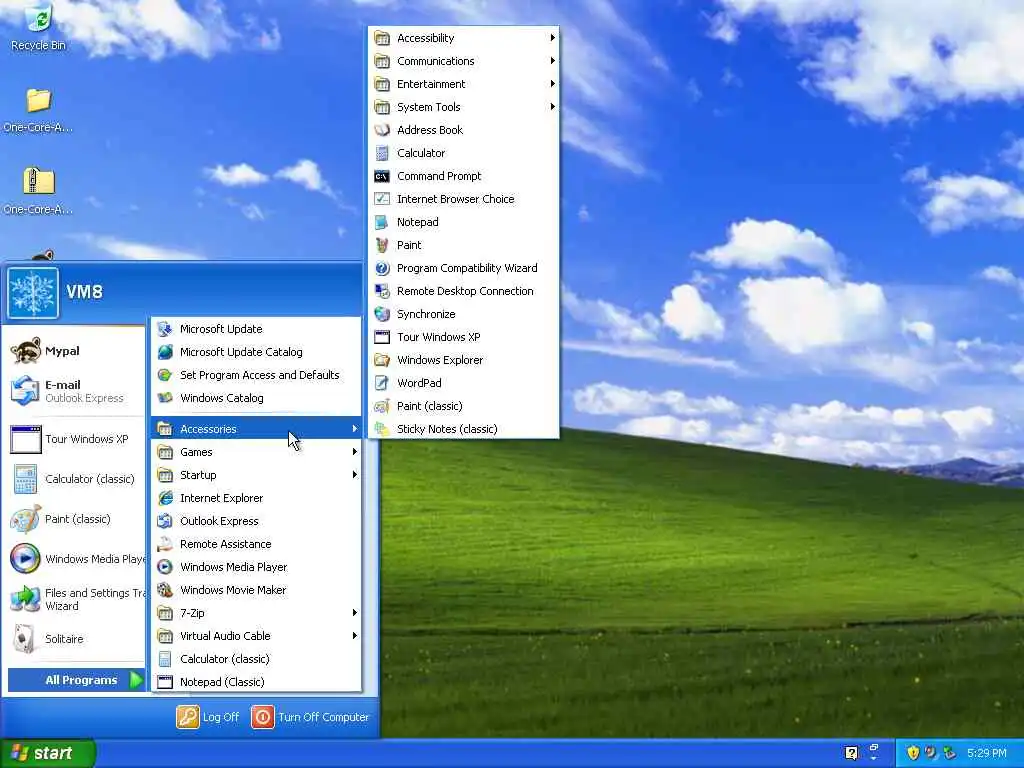Open Windows Explorer in Accessories

coord(464,360)
